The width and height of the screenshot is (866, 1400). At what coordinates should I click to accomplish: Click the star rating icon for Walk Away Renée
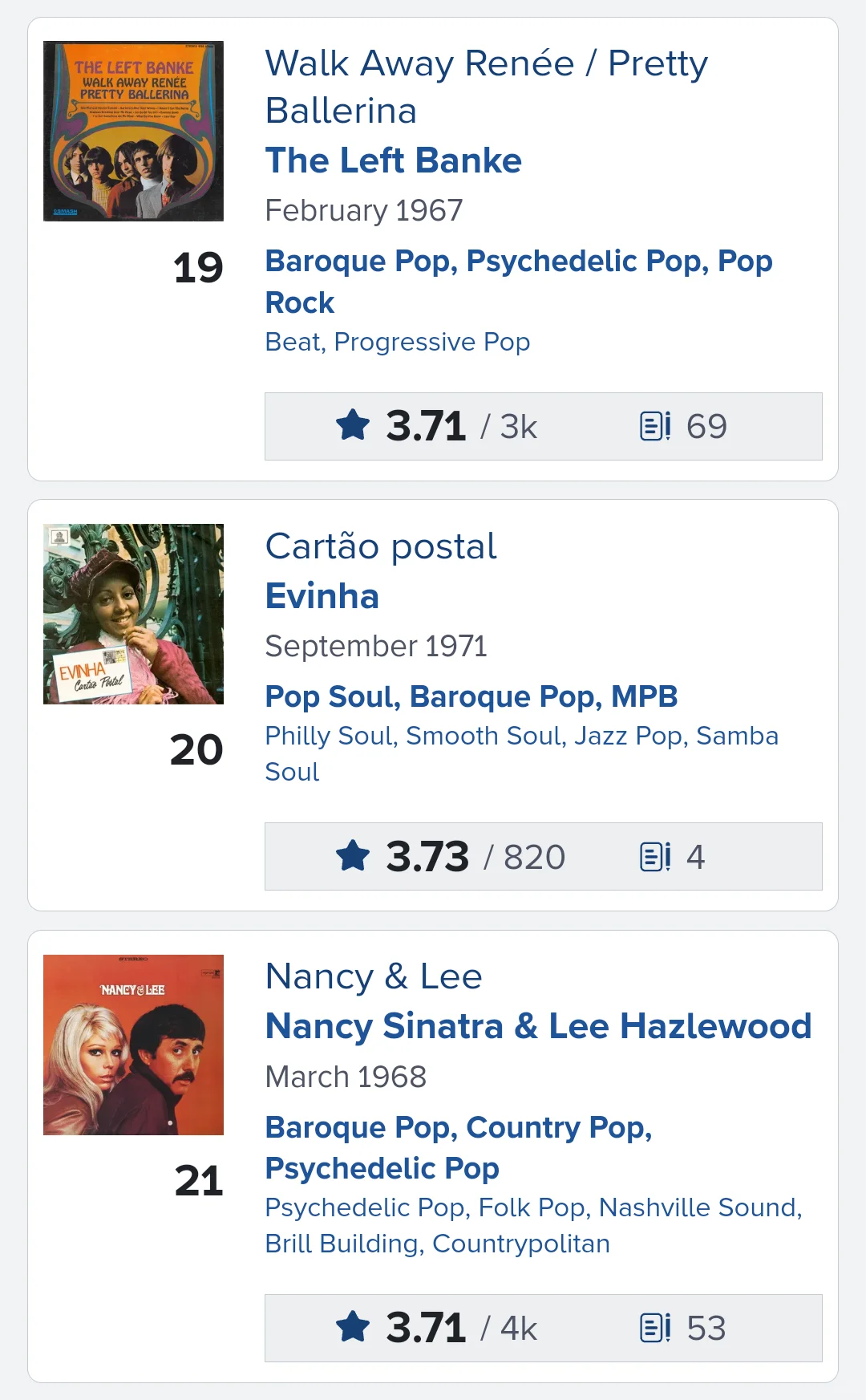(x=353, y=425)
